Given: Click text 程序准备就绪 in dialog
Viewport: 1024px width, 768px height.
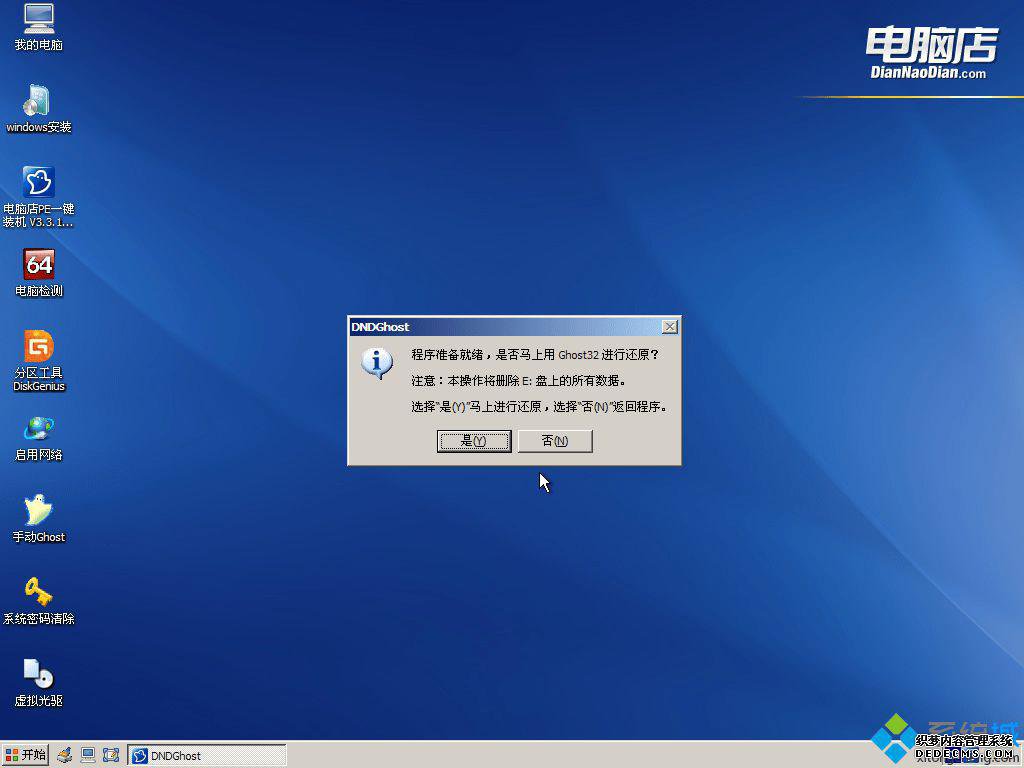Looking at the screenshot, I should (447, 355).
